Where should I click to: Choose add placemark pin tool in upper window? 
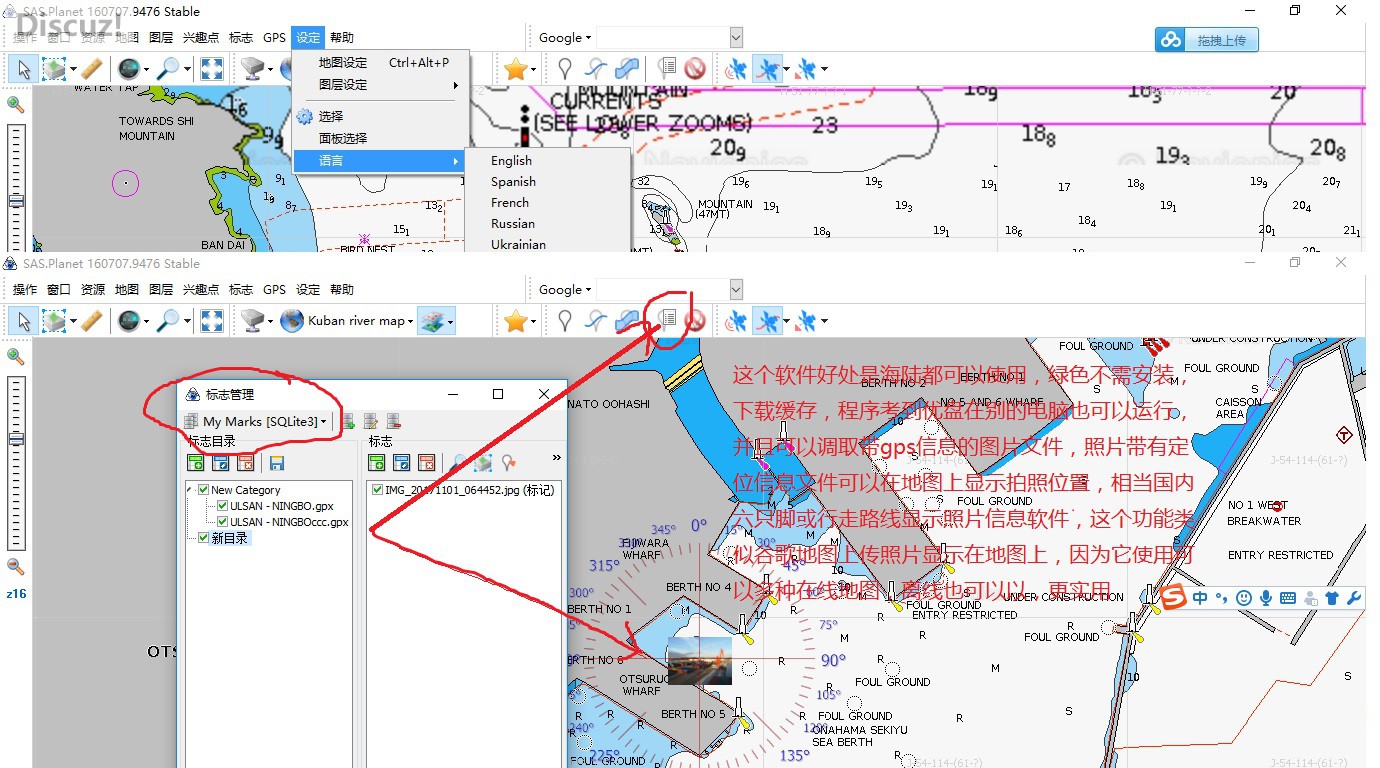pos(565,69)
